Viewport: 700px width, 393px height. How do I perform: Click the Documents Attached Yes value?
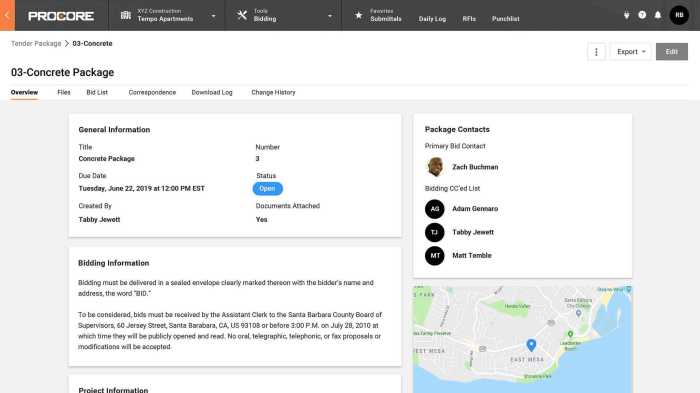262,219
